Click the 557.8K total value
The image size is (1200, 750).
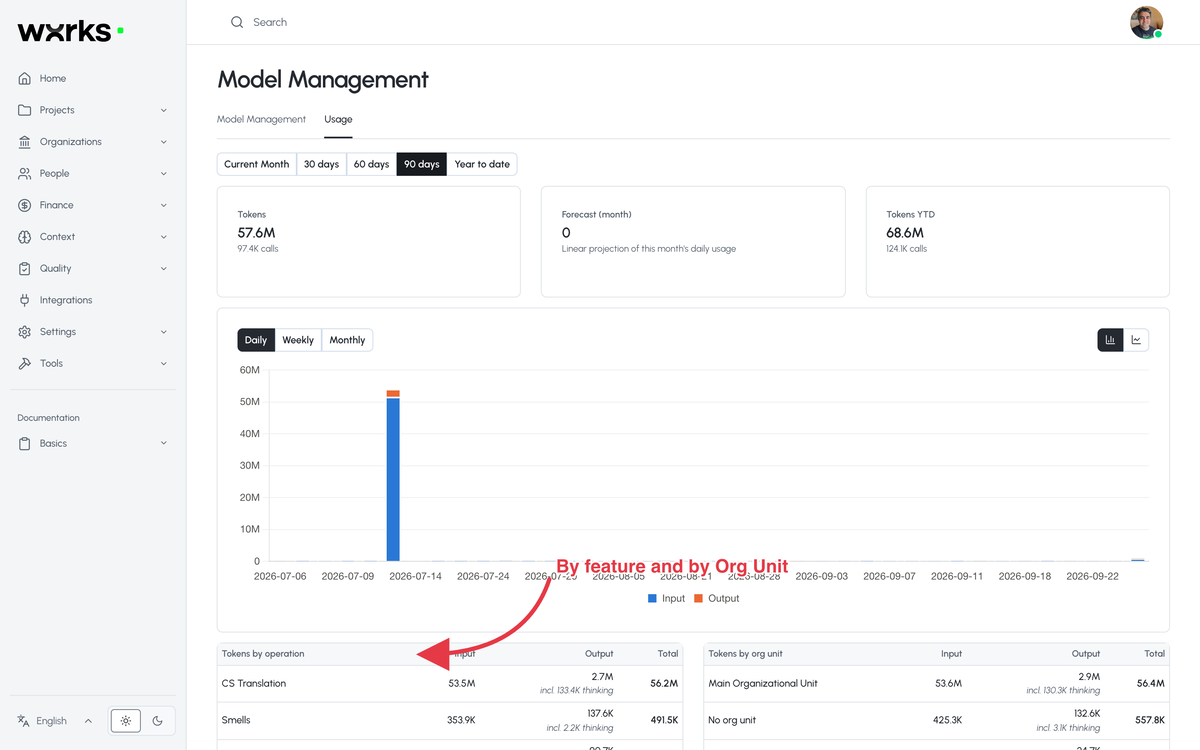[1151, 720]
